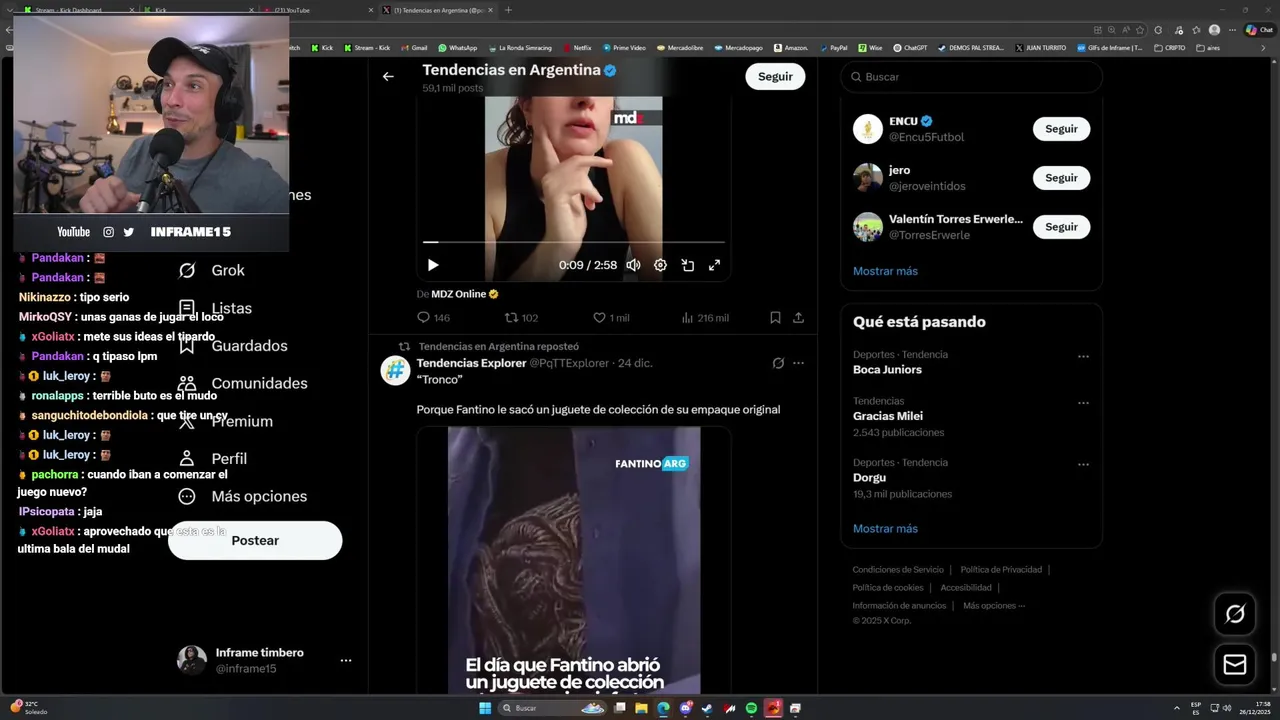Open the CRIPTO bookmarks folder
The width and height of the screenshot is (1280, 720).
click(1170, 47)
